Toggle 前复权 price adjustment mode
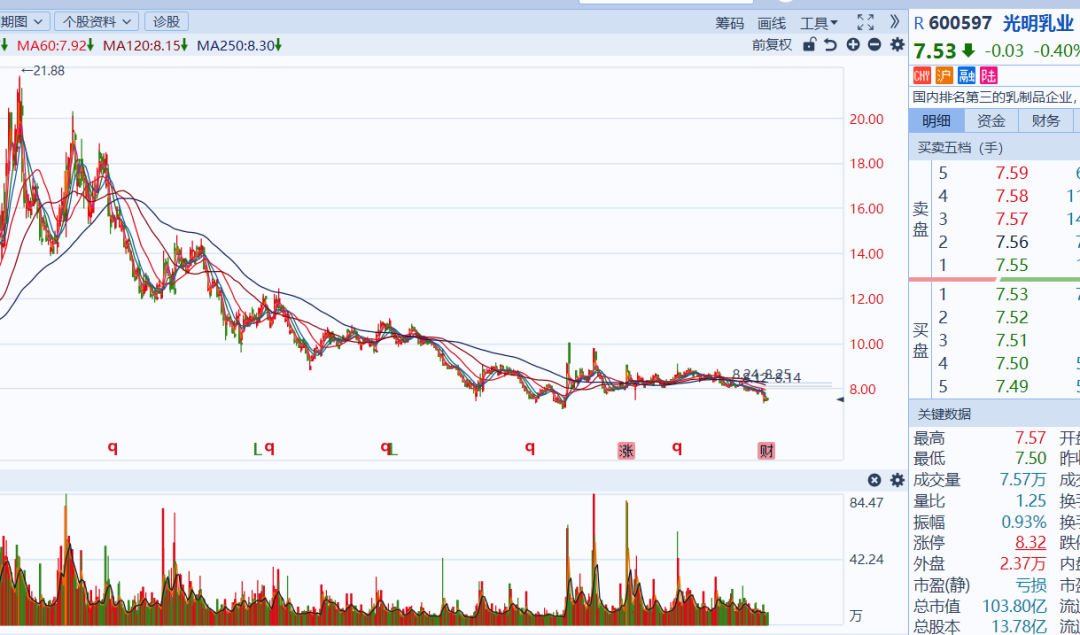 pos(771,45)
